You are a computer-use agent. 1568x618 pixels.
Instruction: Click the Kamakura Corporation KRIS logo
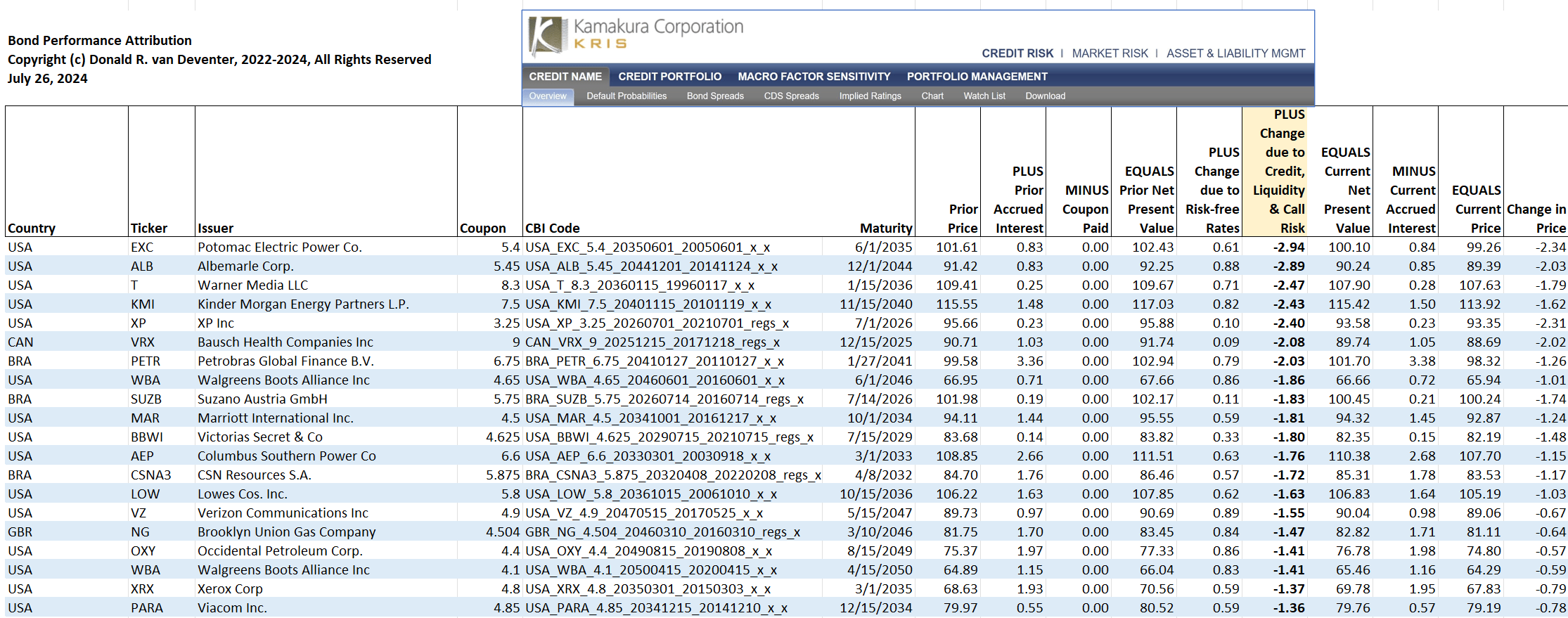pos(636,35)
